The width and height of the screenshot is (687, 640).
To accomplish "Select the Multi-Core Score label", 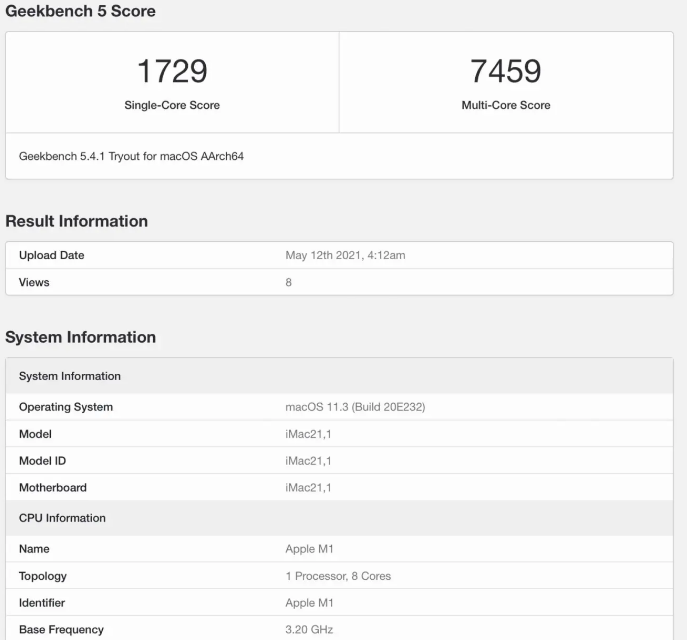I will click(x=506, y=105).
